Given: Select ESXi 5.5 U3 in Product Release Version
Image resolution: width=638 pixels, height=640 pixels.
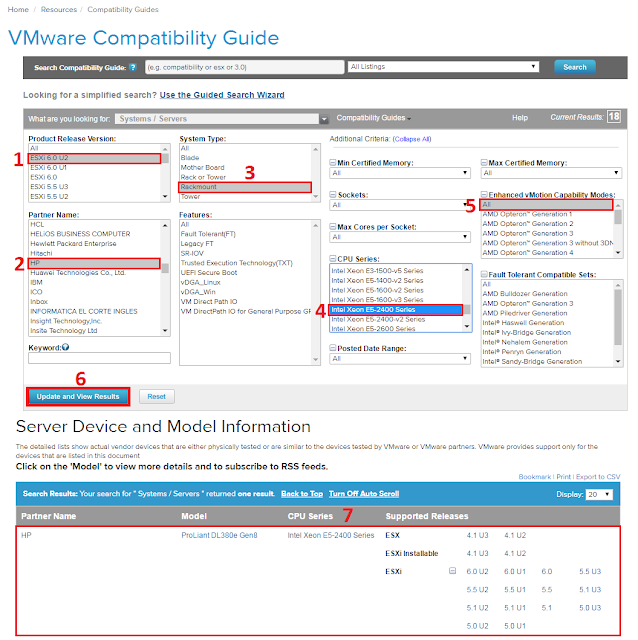Looking at the screenshot, I should (x=95, y=187).
